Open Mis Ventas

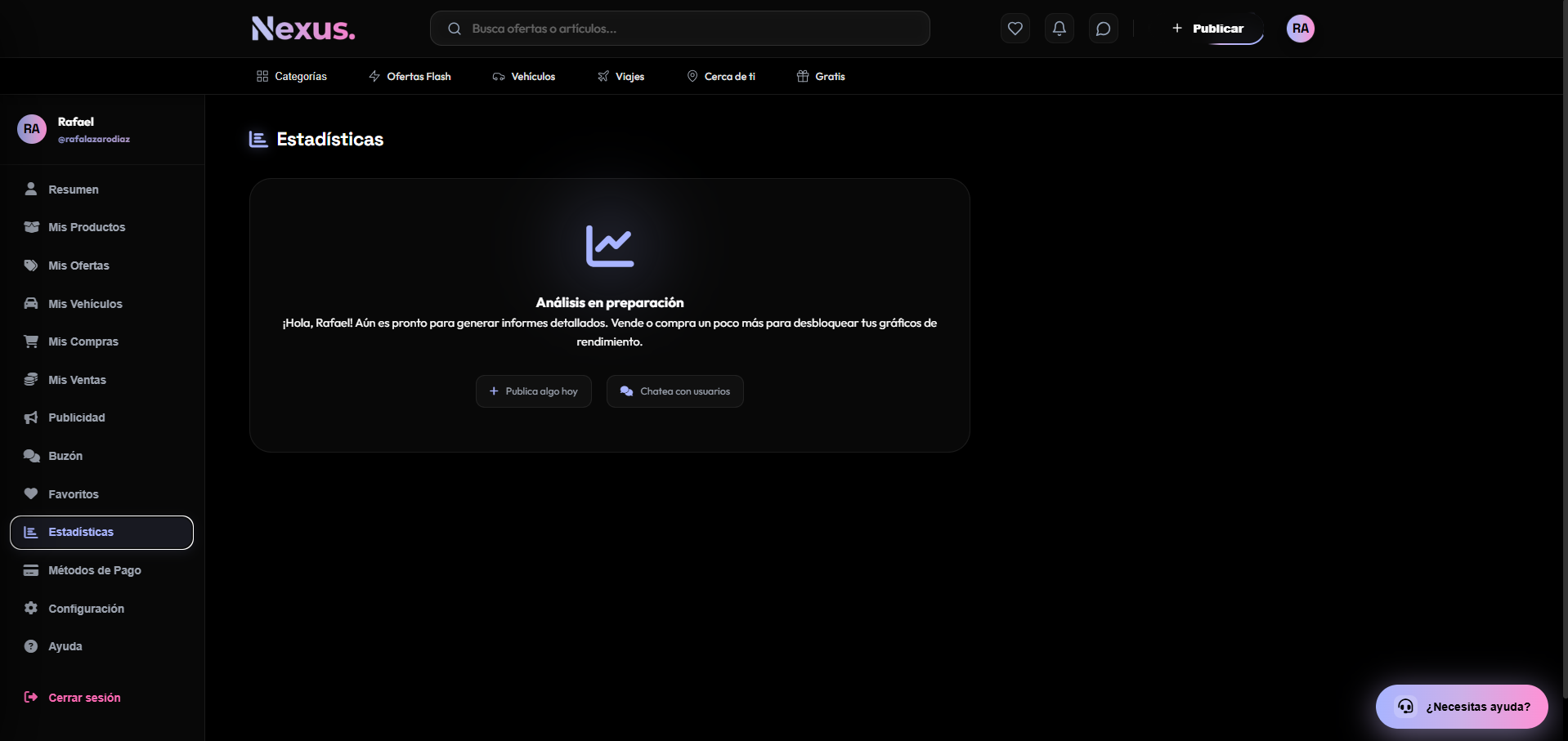coord(101,380)
